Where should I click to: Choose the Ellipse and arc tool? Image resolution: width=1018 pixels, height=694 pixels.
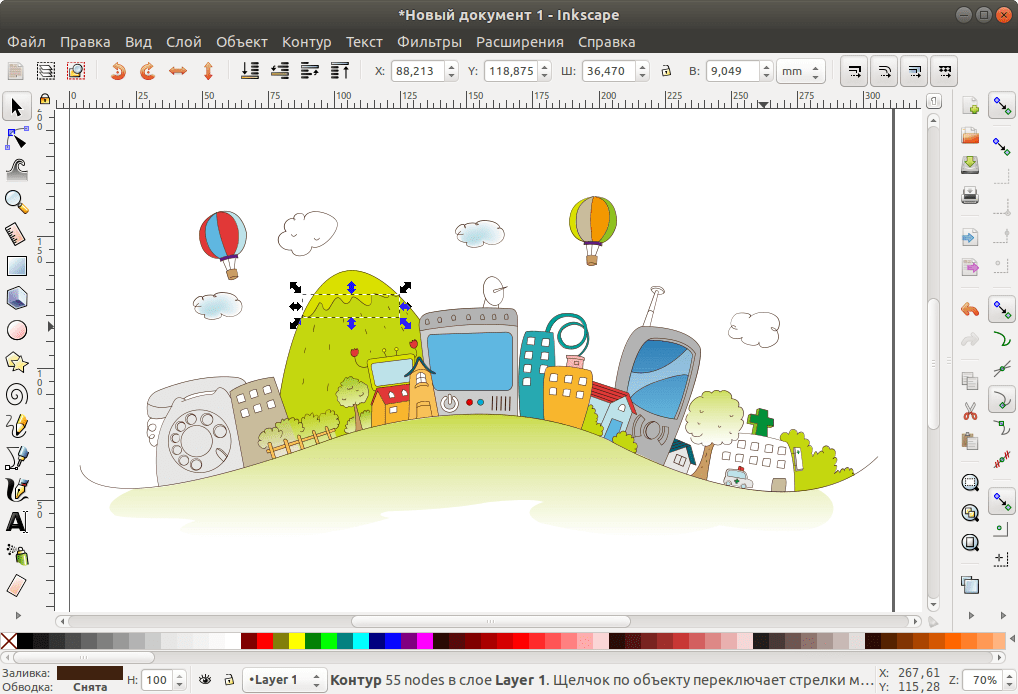click(x=17, y=328)
